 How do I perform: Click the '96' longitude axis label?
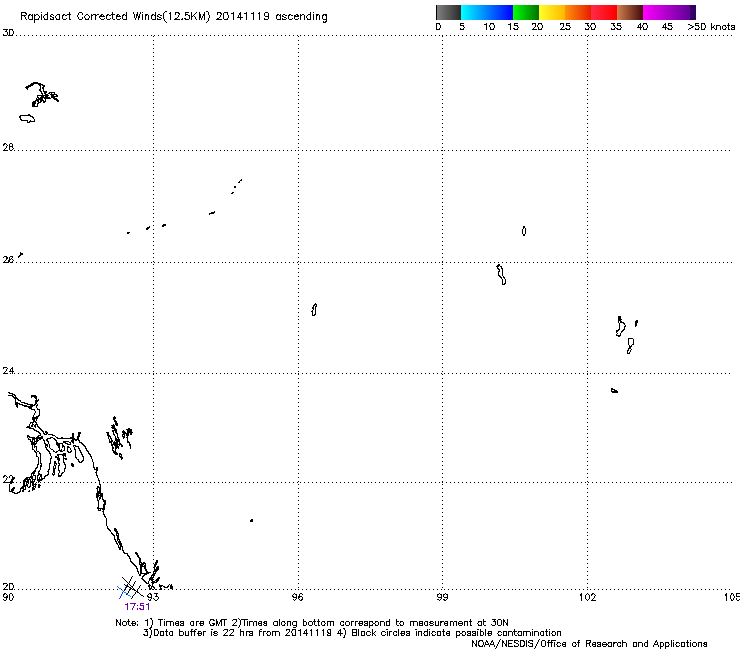point(297,597)
